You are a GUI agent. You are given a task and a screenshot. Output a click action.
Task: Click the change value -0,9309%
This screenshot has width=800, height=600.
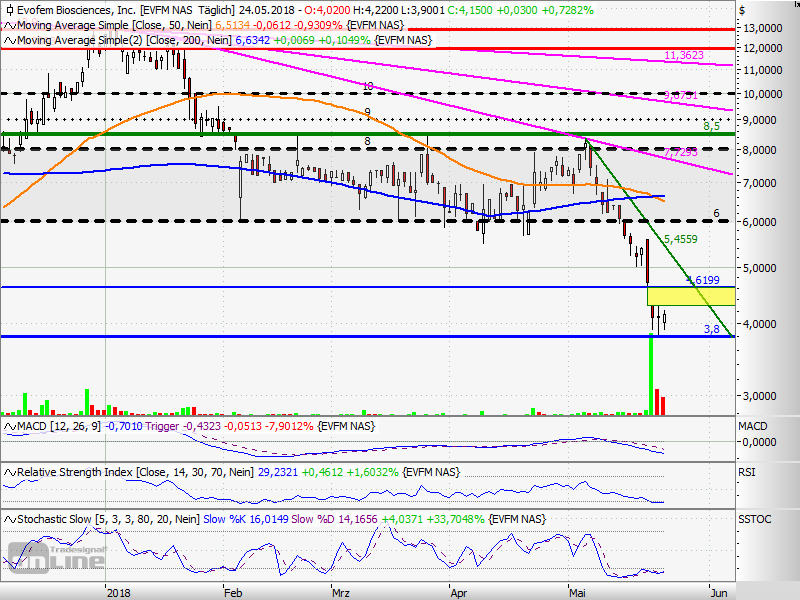(318, 26)
